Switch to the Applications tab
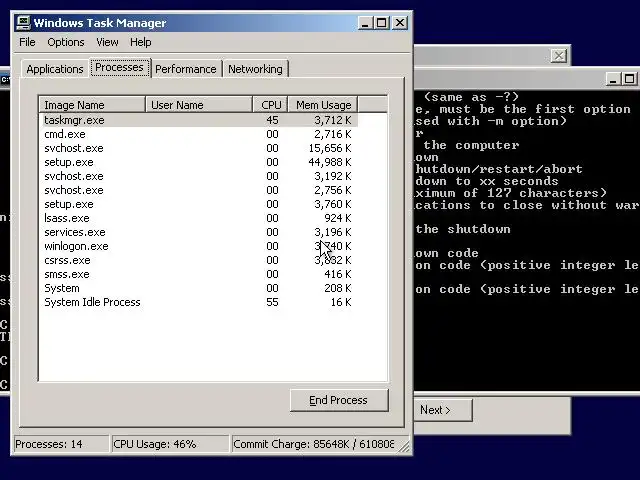 point(55,69)
